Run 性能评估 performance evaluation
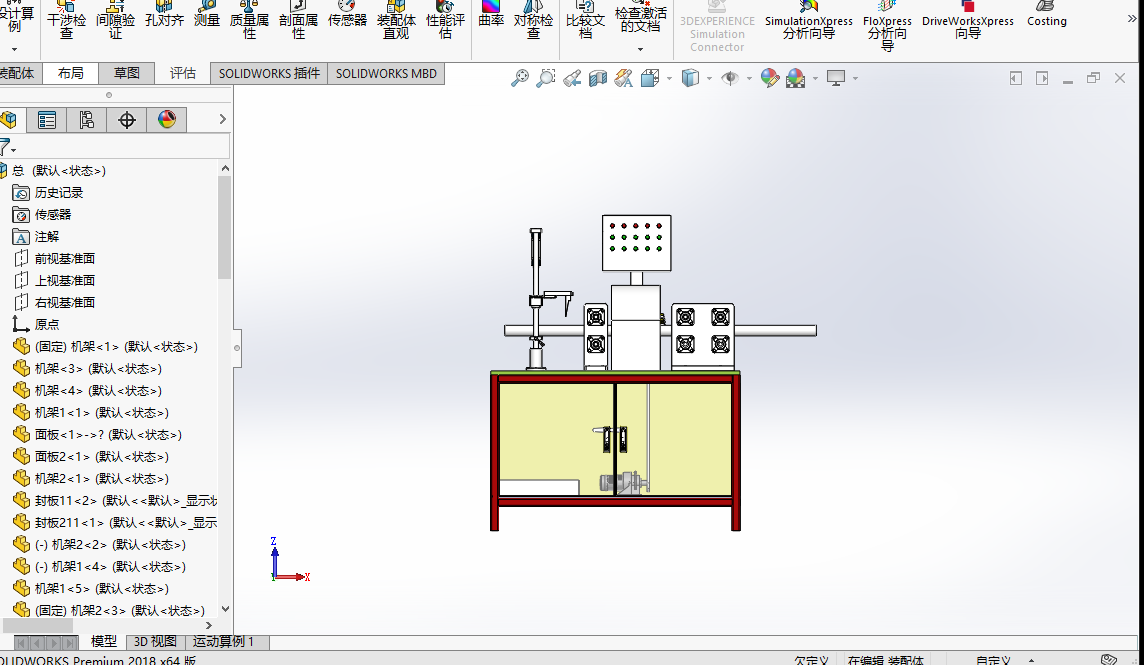 click(445, 19)
